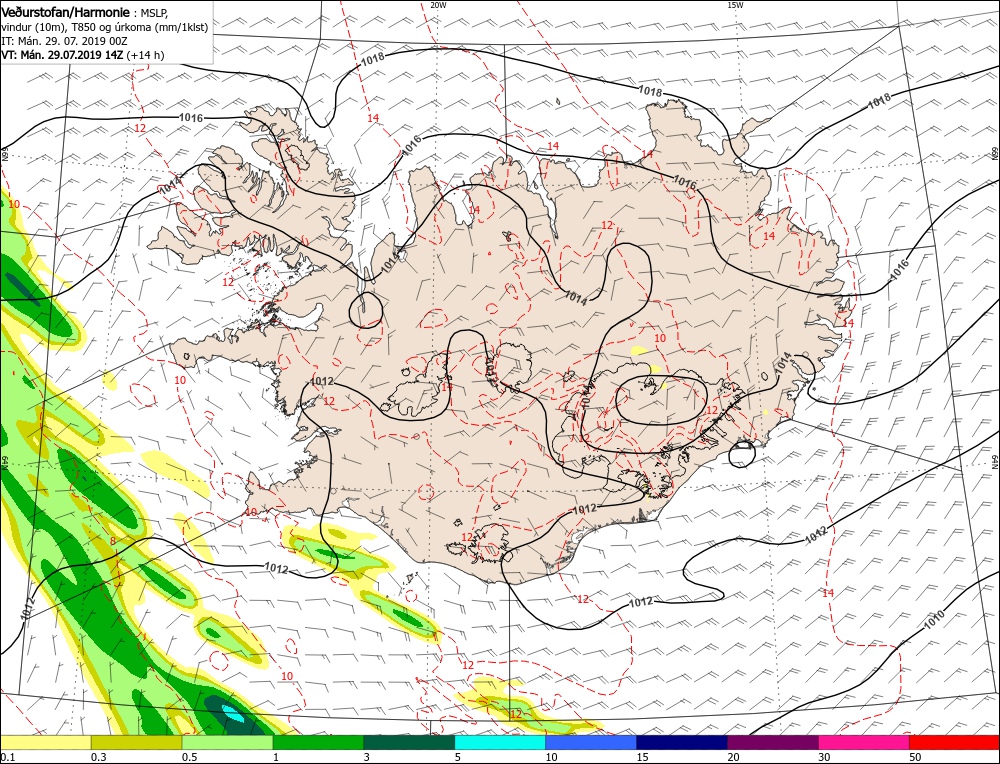
Task: Click the green 1–3 legend swatch
Action: click(318, 742)
